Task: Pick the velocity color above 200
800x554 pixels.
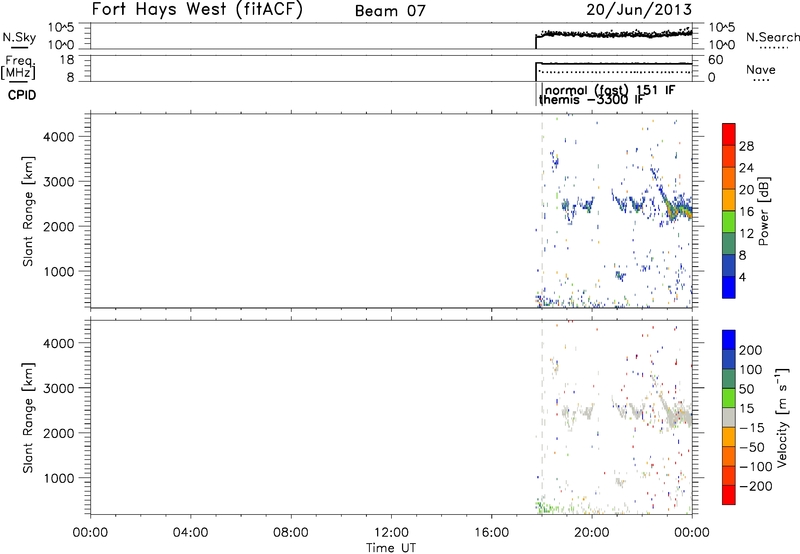Action: 729,340
